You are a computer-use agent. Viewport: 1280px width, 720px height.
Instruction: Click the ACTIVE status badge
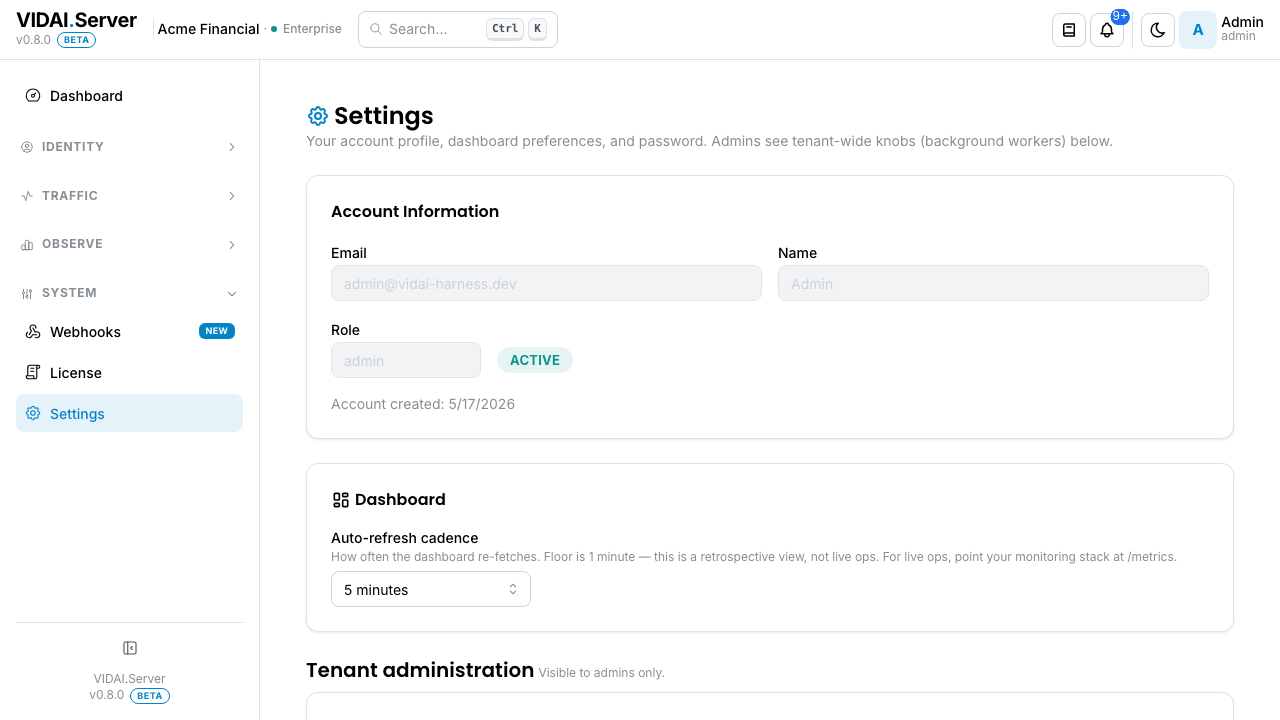pos(535,360)
